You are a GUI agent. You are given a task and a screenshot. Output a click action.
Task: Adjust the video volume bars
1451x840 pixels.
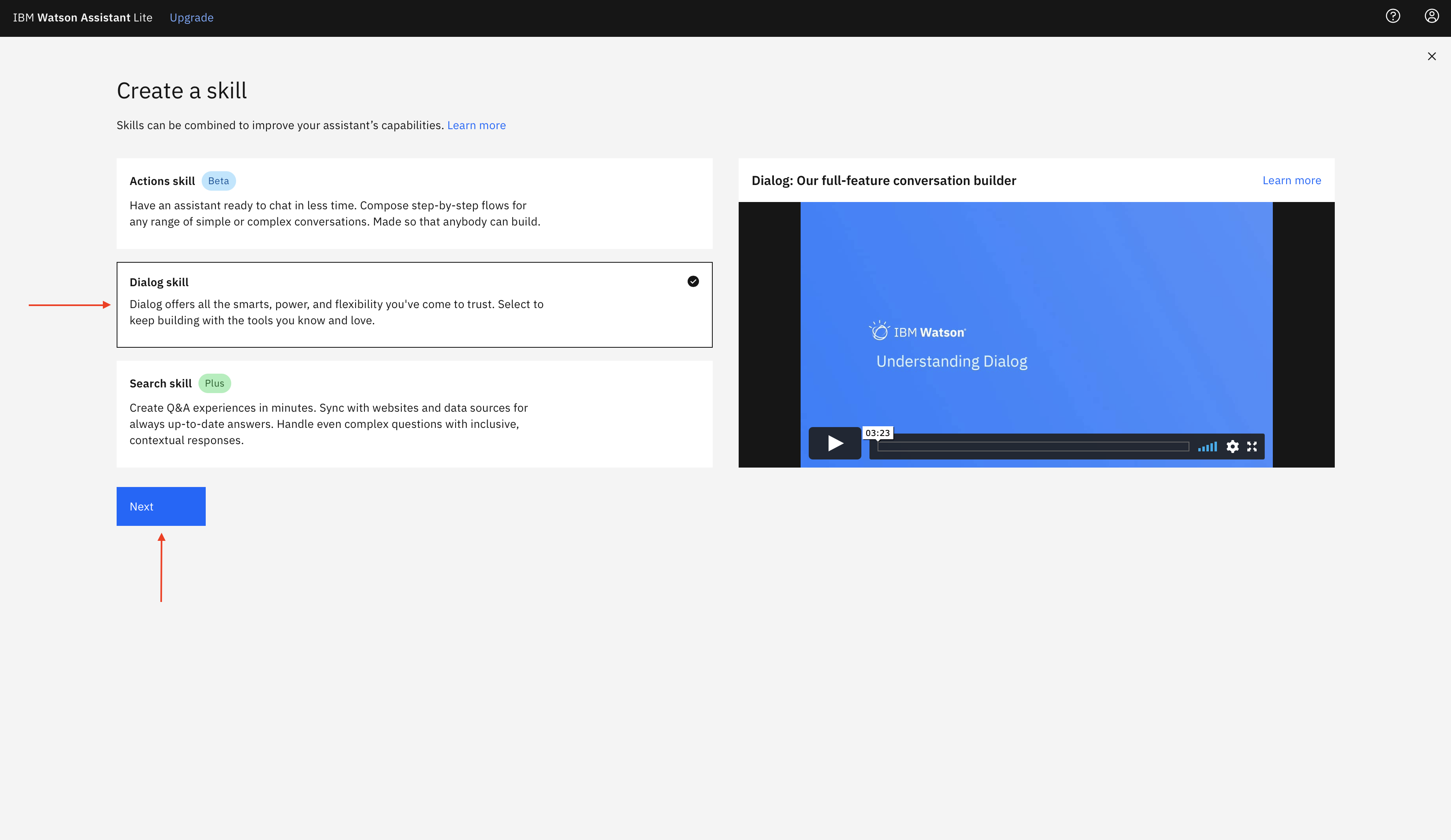coord(1208,446)
